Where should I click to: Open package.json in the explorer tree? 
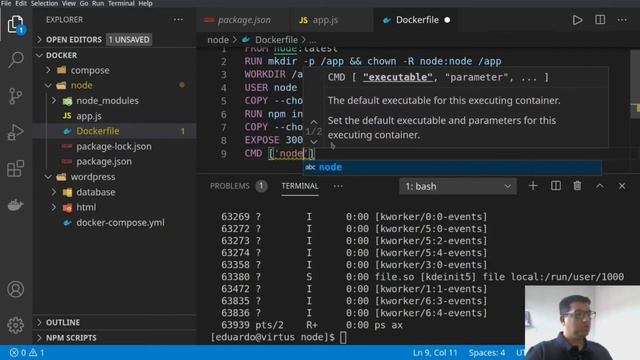pyautogui.click(x=104, y=162)
